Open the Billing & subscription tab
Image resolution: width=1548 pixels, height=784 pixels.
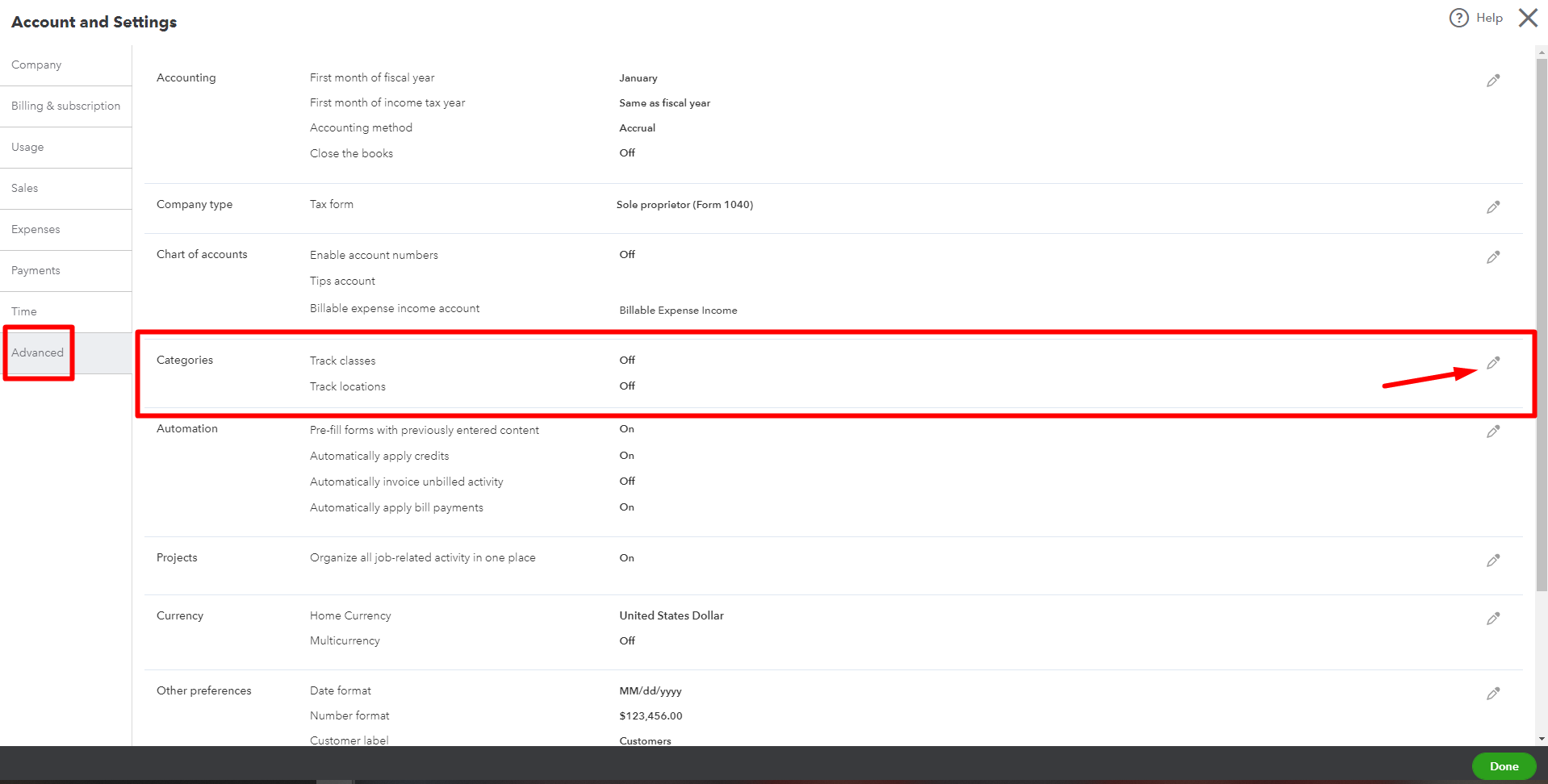click(x=65, y=106)
